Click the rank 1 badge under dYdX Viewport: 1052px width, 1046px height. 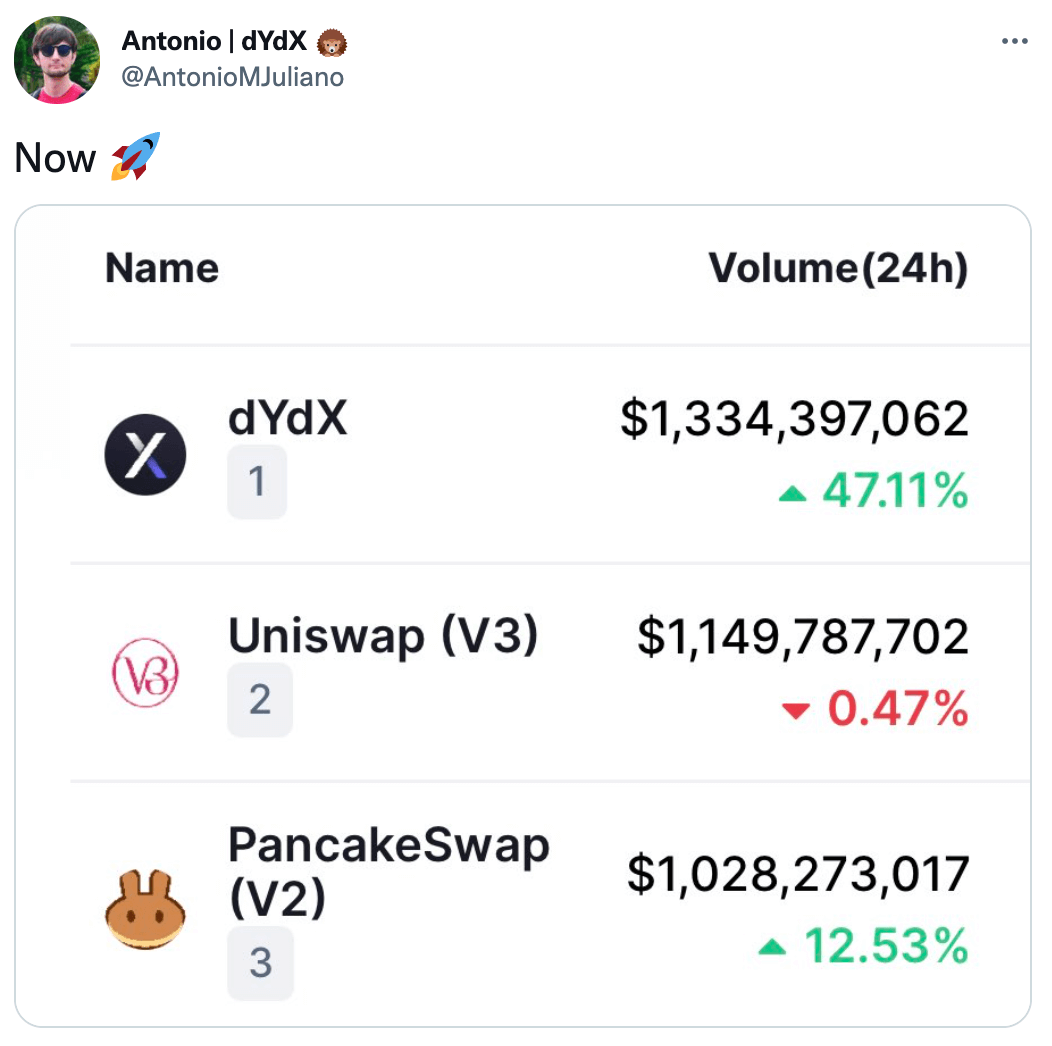[257, 481]
